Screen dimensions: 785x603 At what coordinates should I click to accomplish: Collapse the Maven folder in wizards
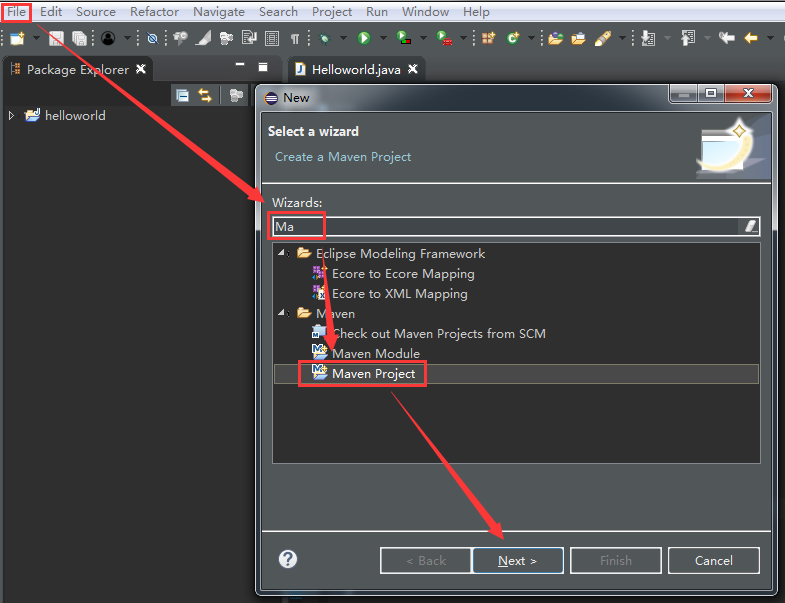(x=283, y=314)
